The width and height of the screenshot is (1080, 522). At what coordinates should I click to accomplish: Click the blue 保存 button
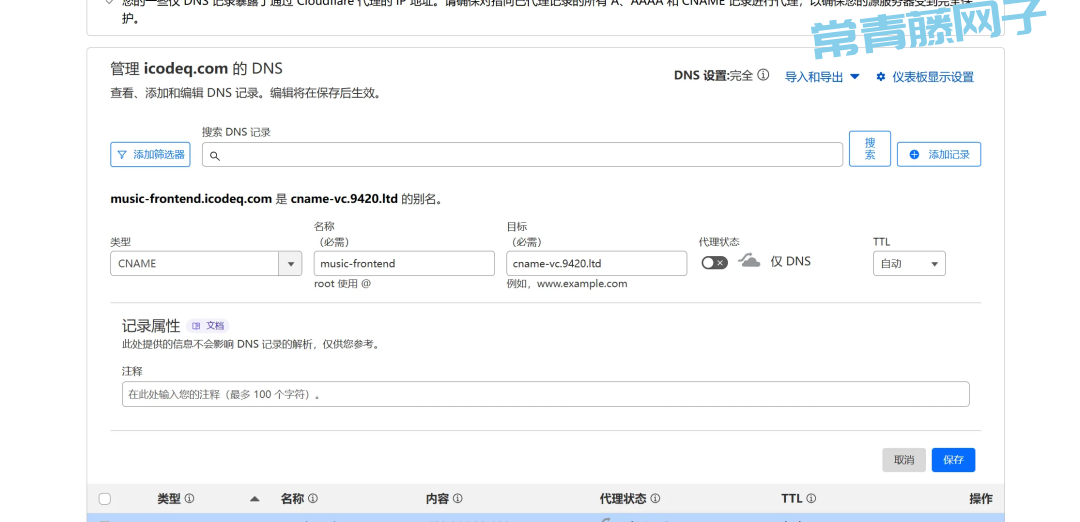953,460
